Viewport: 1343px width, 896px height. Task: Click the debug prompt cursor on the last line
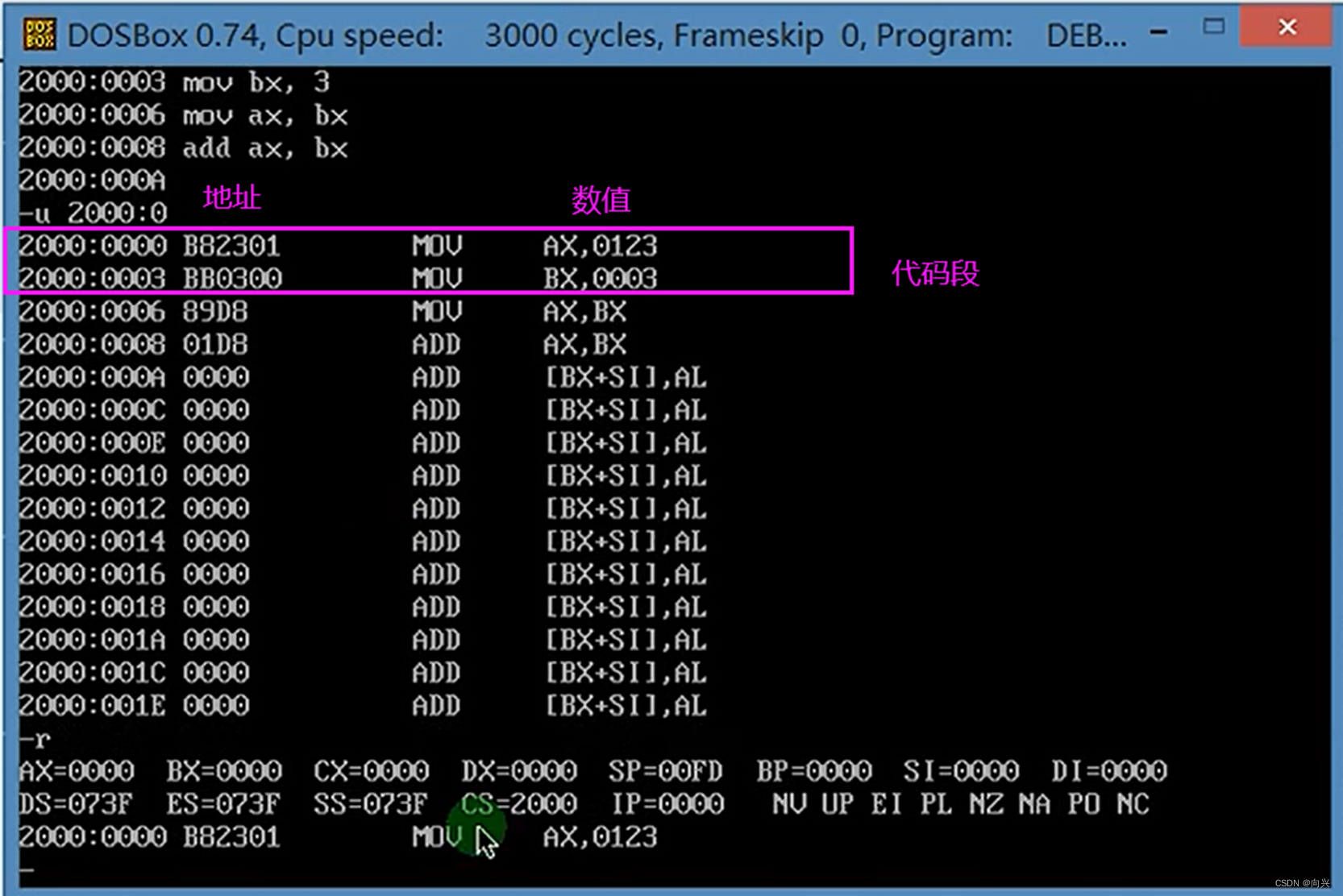pos(27,871)
